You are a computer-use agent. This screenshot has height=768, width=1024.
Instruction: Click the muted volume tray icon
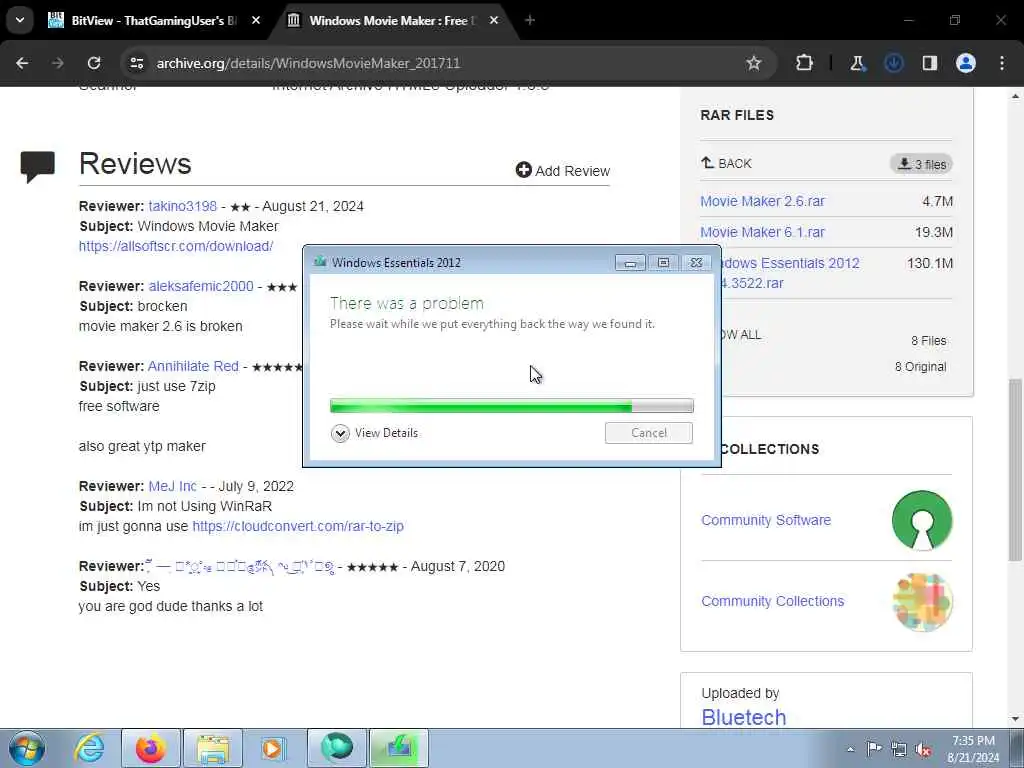pyautogui.click(x=923, y=749)
